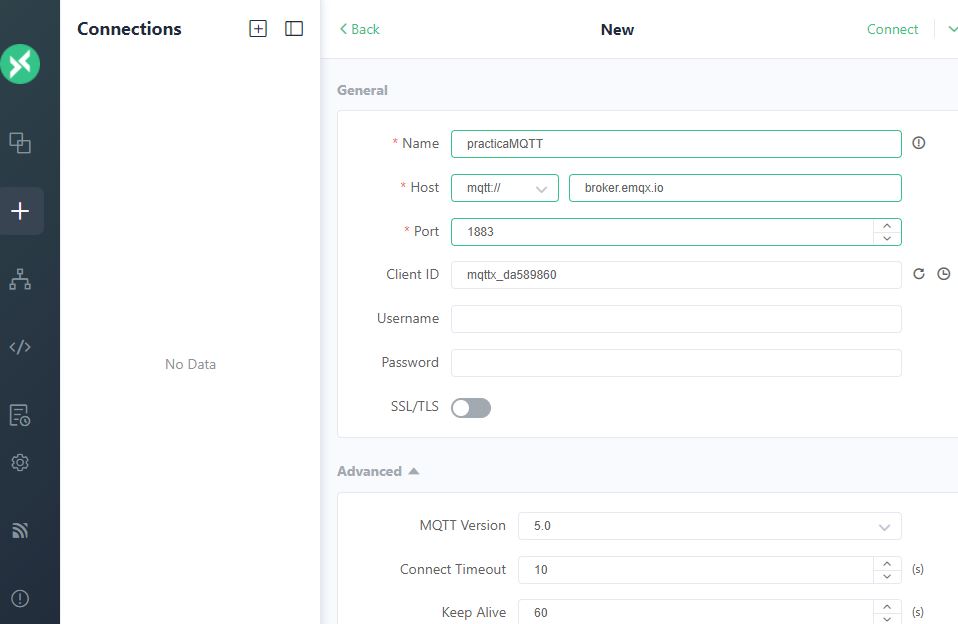Click the new connection plus-box icon
Screen dimensions: 958x624
tap(258, 29)
